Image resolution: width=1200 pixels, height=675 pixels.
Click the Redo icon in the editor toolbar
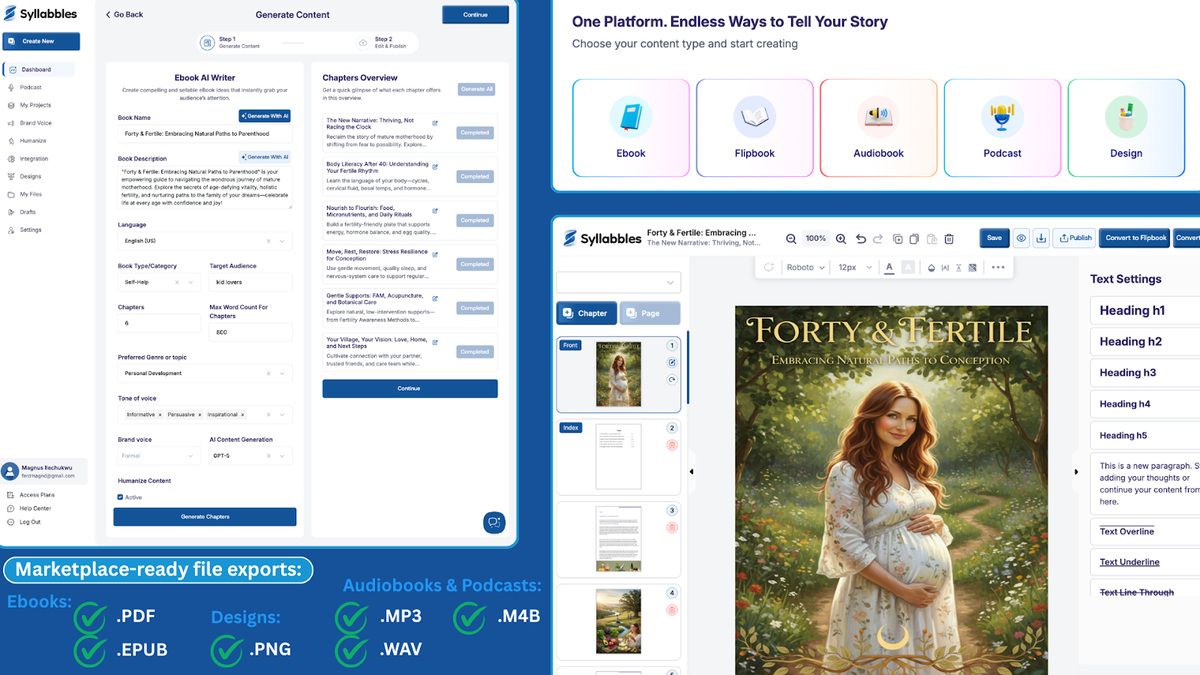point(877,239)
